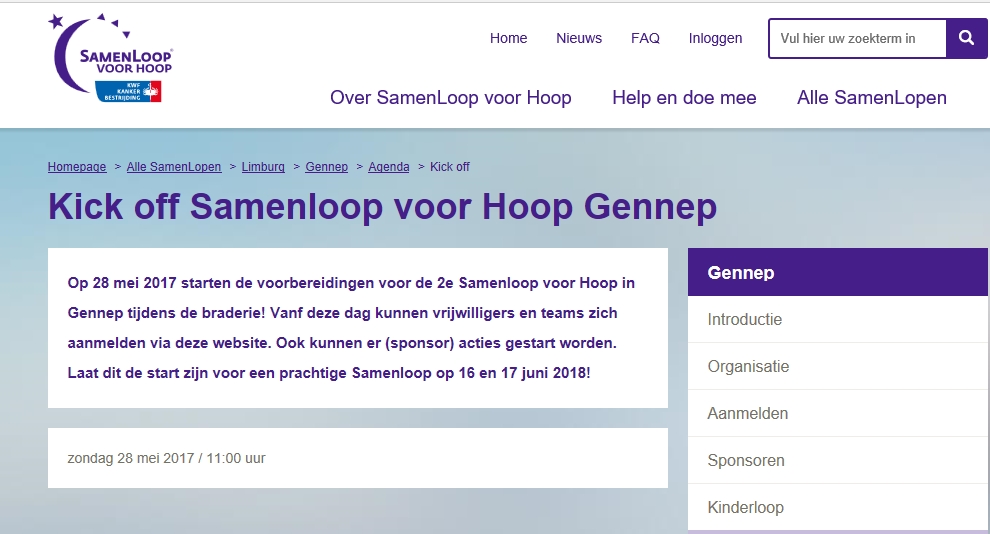The image size is (990, 534).
Task: Click the paragraph starting 'Op 28 mei 2017 starten'
Action: click(x=351, y=328)
